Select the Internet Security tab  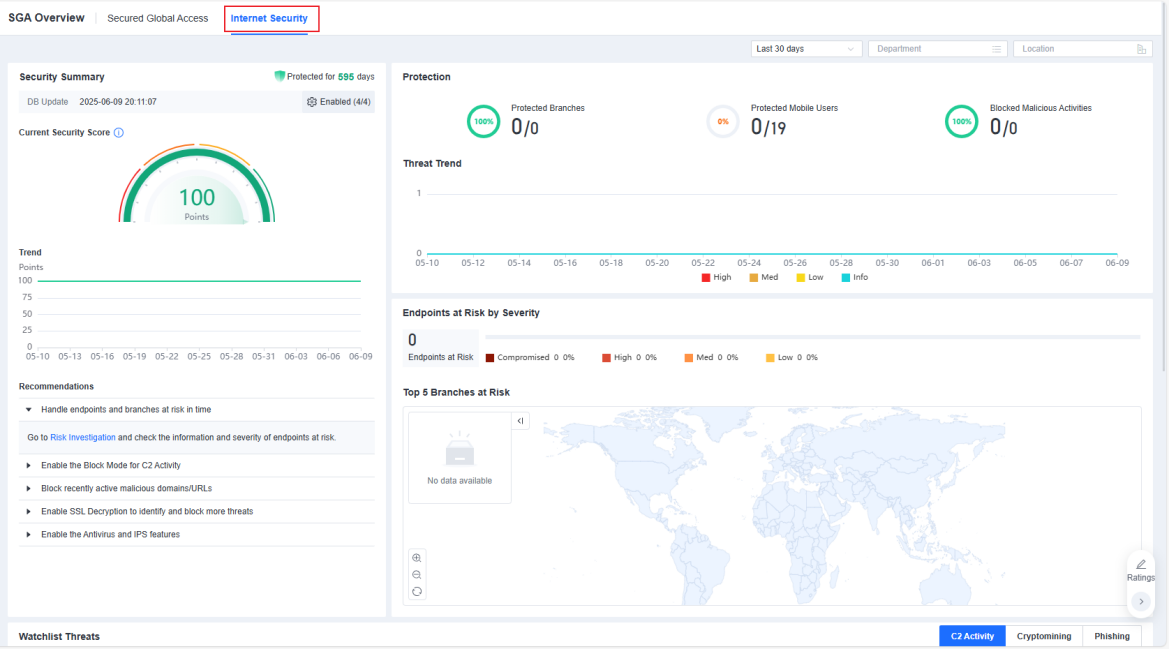(268, 18)
